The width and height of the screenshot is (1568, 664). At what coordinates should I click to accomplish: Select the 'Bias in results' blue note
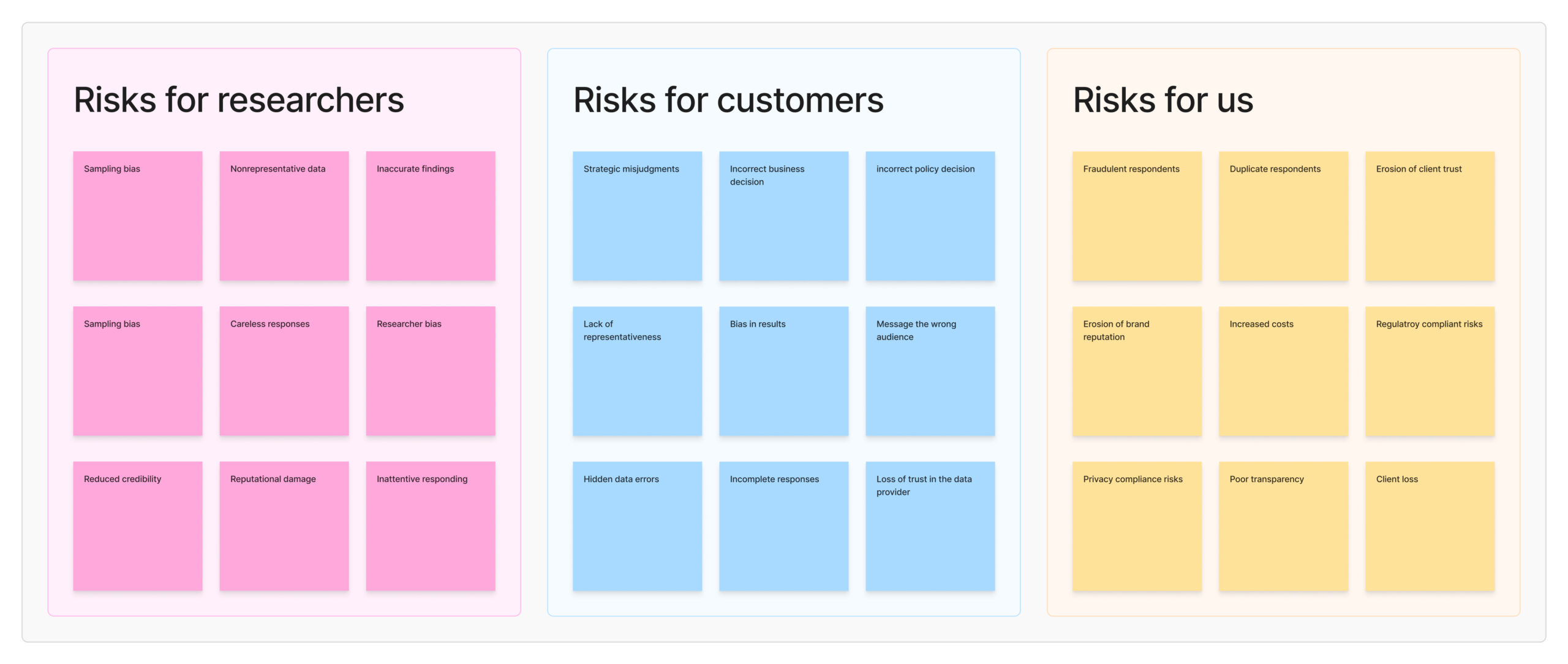(783, 371)
